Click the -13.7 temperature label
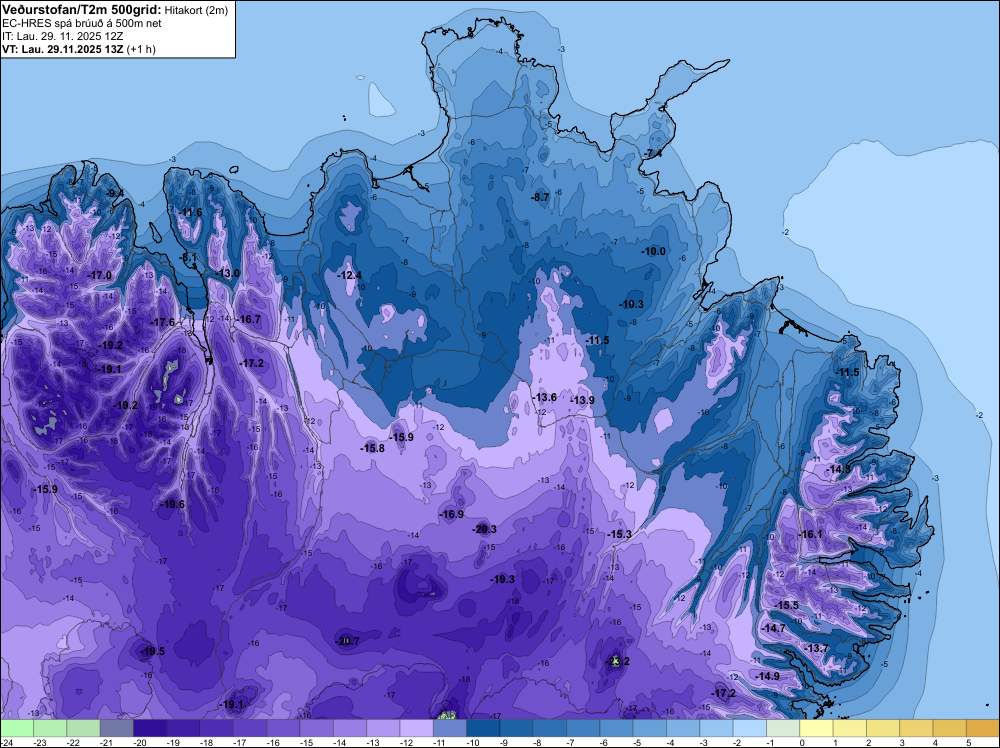The height and width of the screenshot is (748, 1000). pyautogui.click(x=817, y=648)
